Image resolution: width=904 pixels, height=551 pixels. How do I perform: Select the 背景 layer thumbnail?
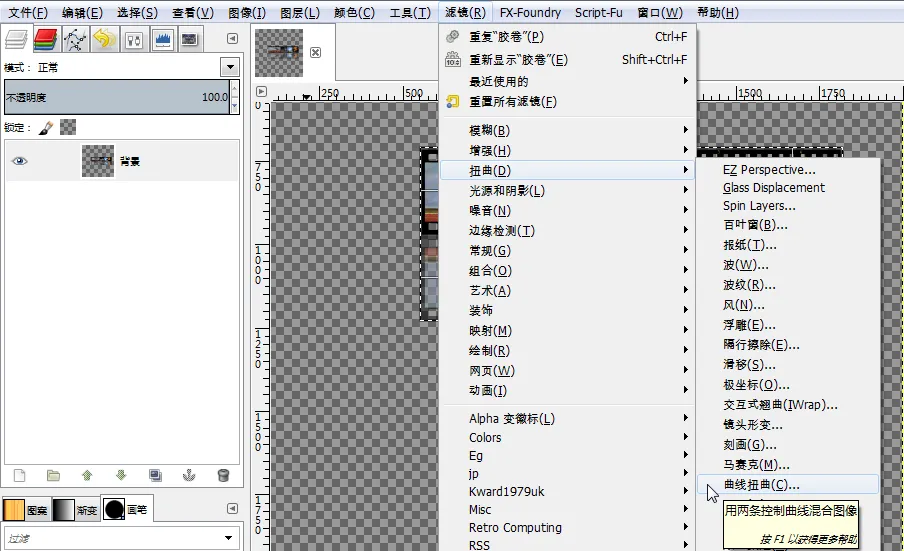coord(98,161)
